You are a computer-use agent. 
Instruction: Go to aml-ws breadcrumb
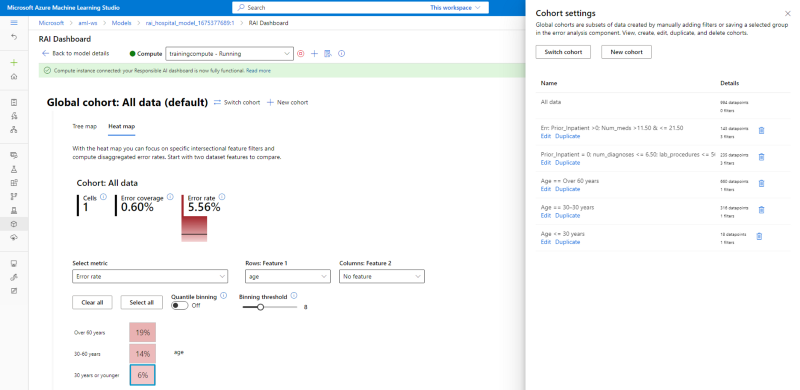click(x=88, y=23)
